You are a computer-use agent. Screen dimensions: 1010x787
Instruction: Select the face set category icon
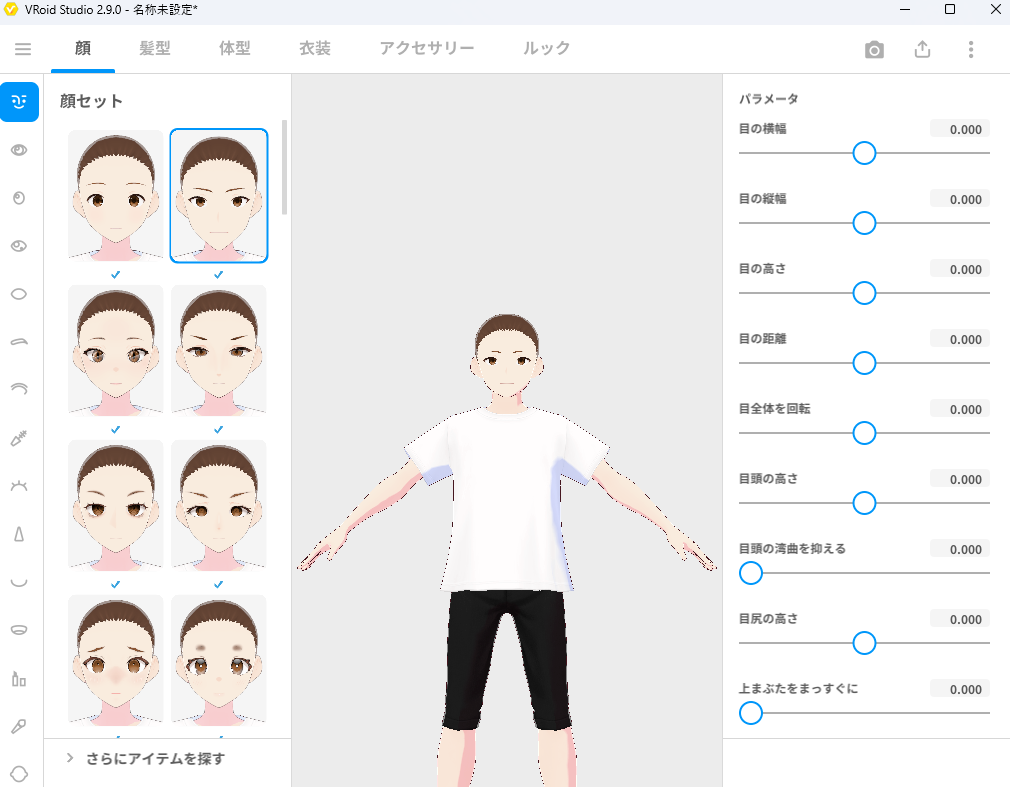point(19,102)
